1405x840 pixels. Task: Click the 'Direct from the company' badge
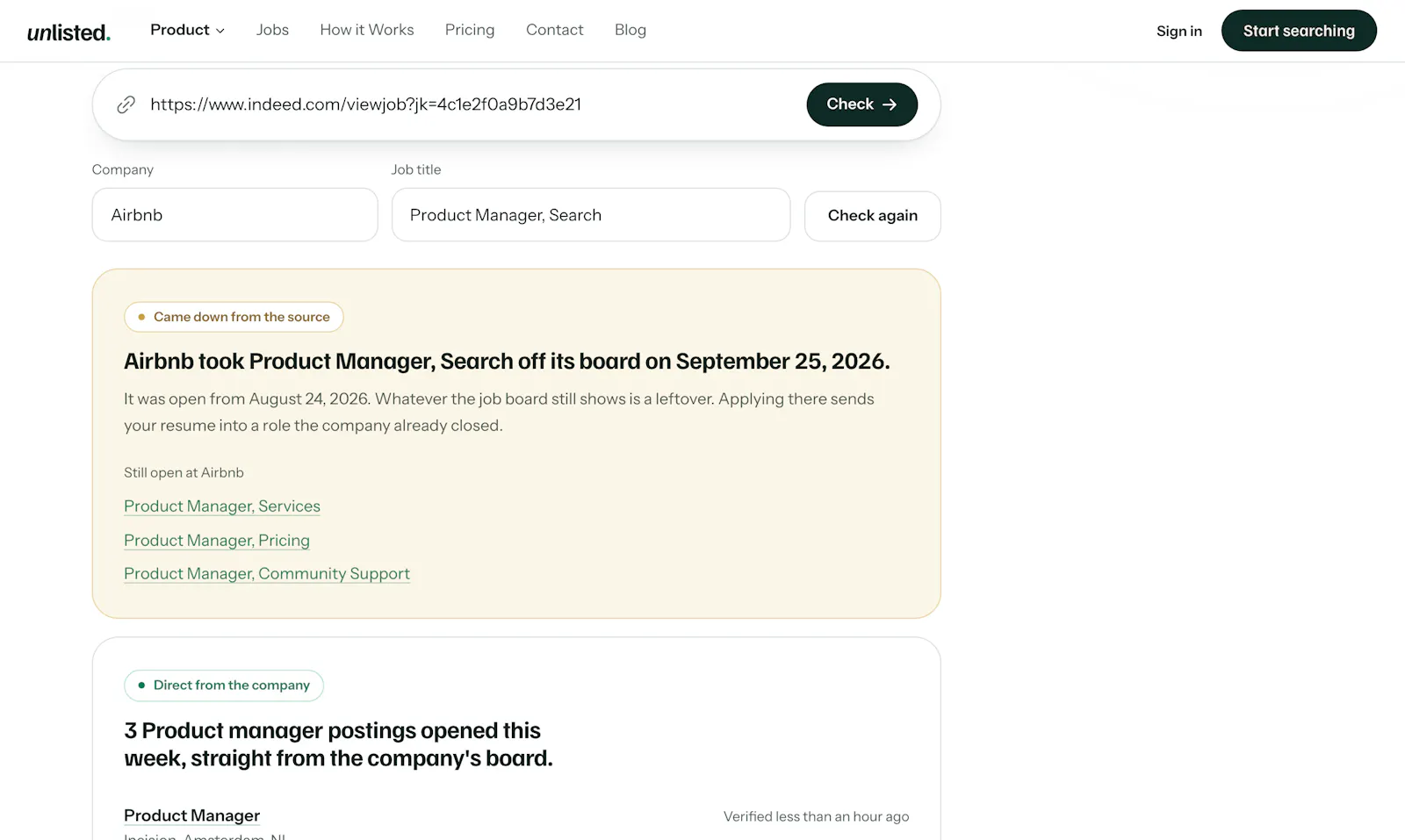tap(224, 686)
